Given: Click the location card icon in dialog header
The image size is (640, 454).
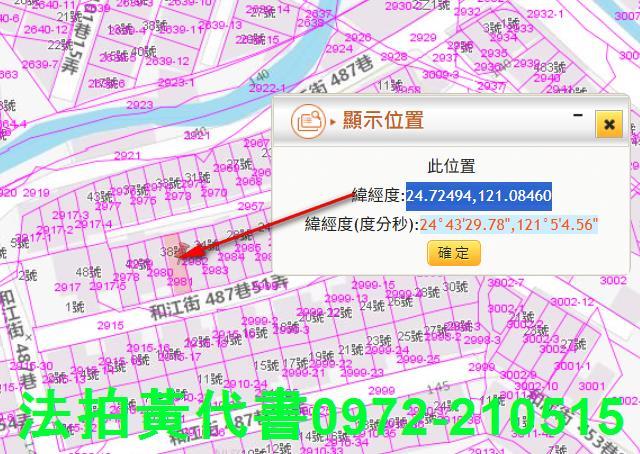Looking at the screenshot, I should click(x=307, y=121).
